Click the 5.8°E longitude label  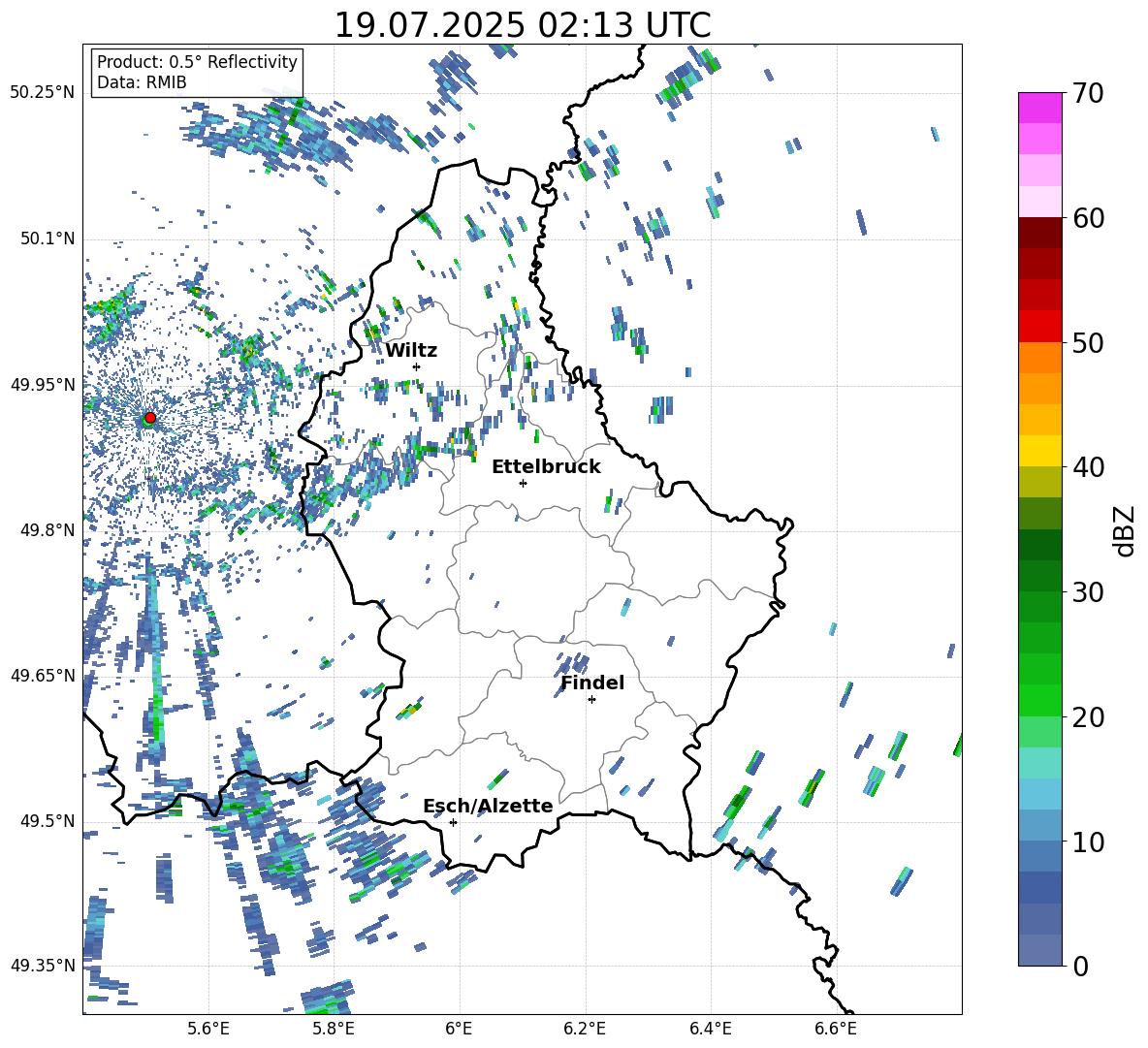pyautogui.click(x=334, y=1029)
